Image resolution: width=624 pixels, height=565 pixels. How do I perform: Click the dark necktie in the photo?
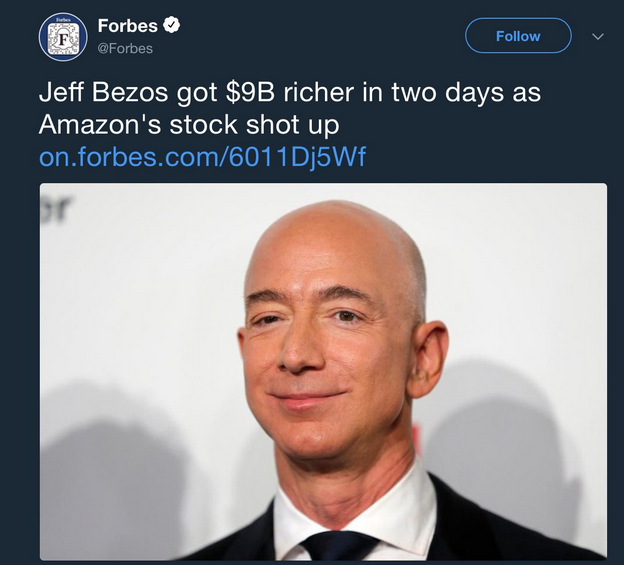tap(339, 546)
